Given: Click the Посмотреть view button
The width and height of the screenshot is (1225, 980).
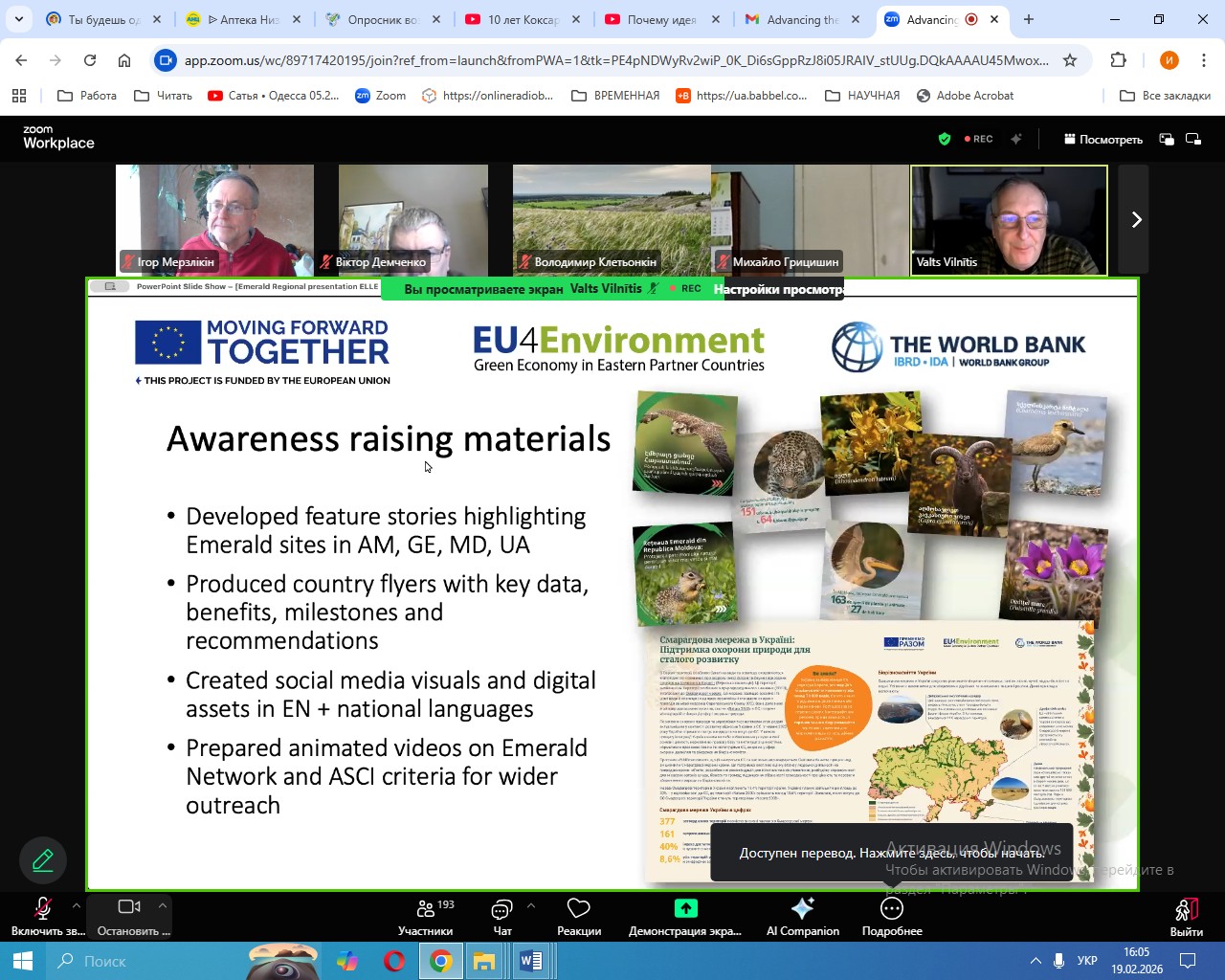Looking at the screenshot, I should [x=1102, y=139].
